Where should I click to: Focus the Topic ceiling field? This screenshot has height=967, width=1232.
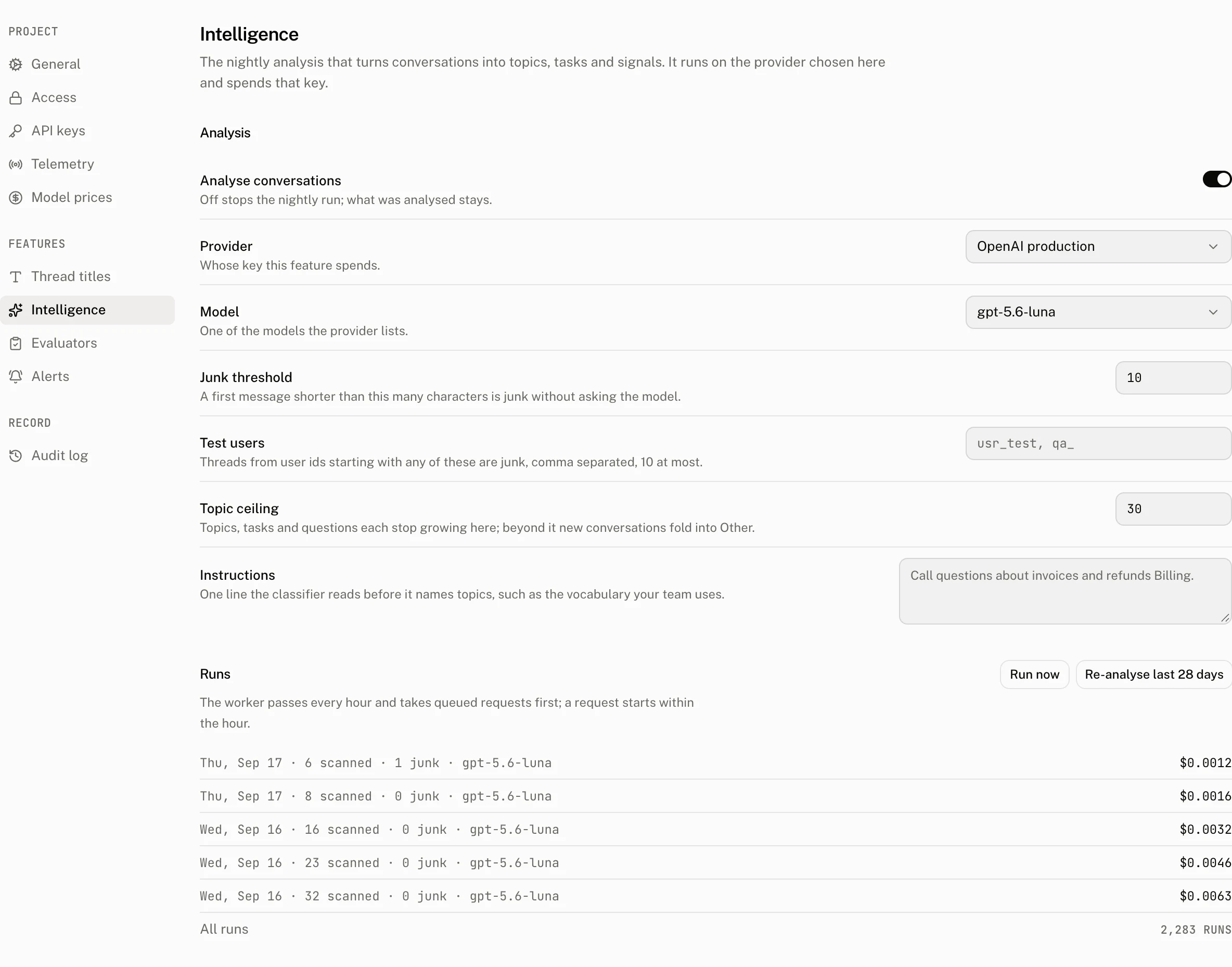(1173, 510)
